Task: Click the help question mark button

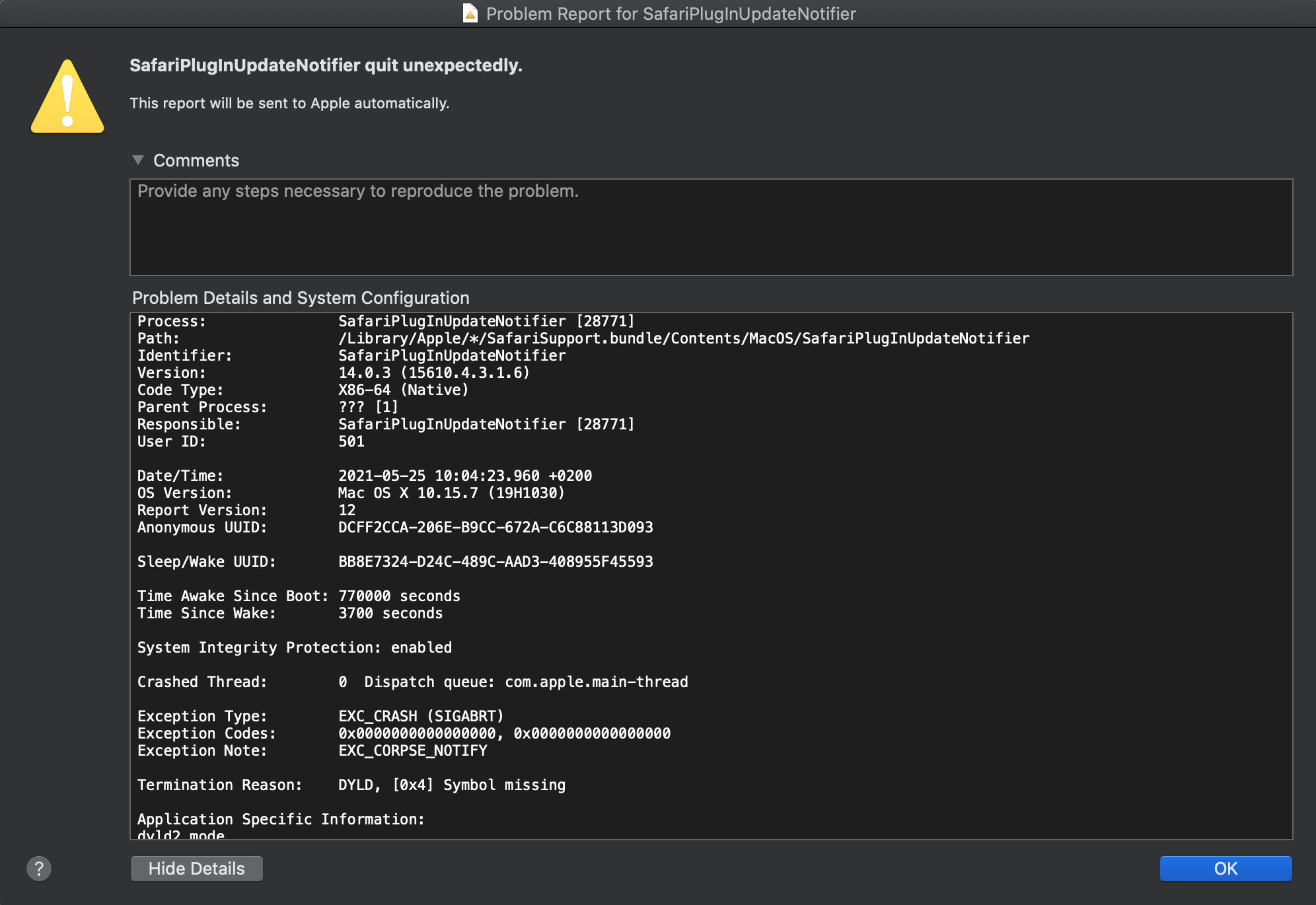Action: click(39, 869)
